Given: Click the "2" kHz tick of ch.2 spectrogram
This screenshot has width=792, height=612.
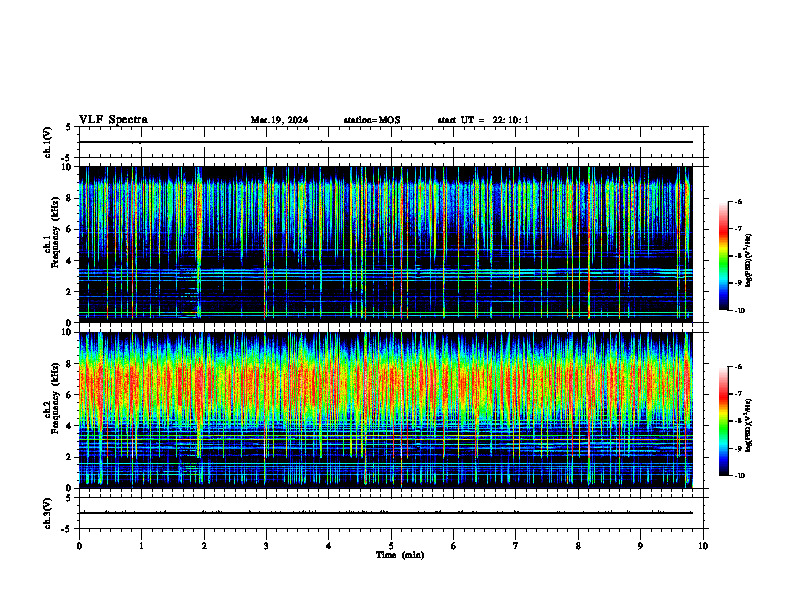Looking at the screenshot, I should point(70,457).
